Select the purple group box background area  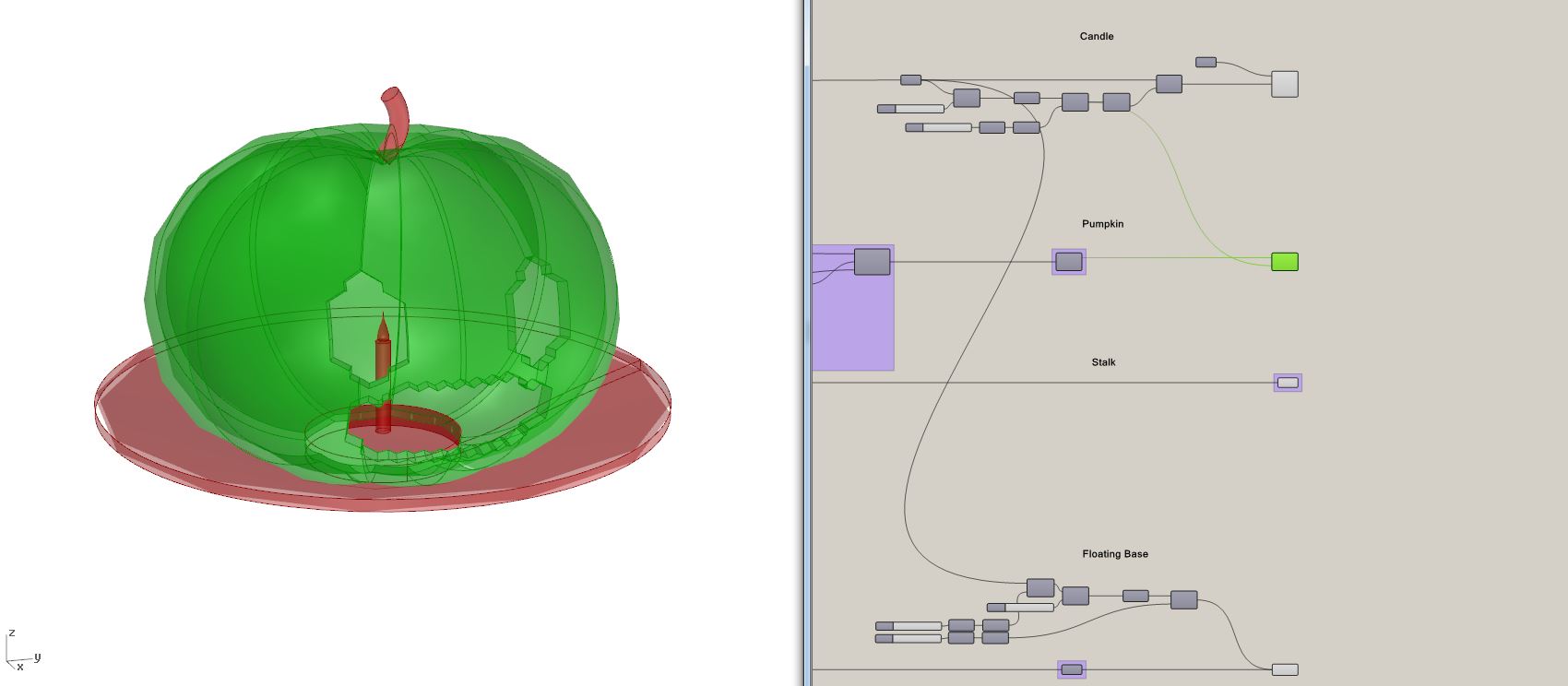tap(852, 323)
